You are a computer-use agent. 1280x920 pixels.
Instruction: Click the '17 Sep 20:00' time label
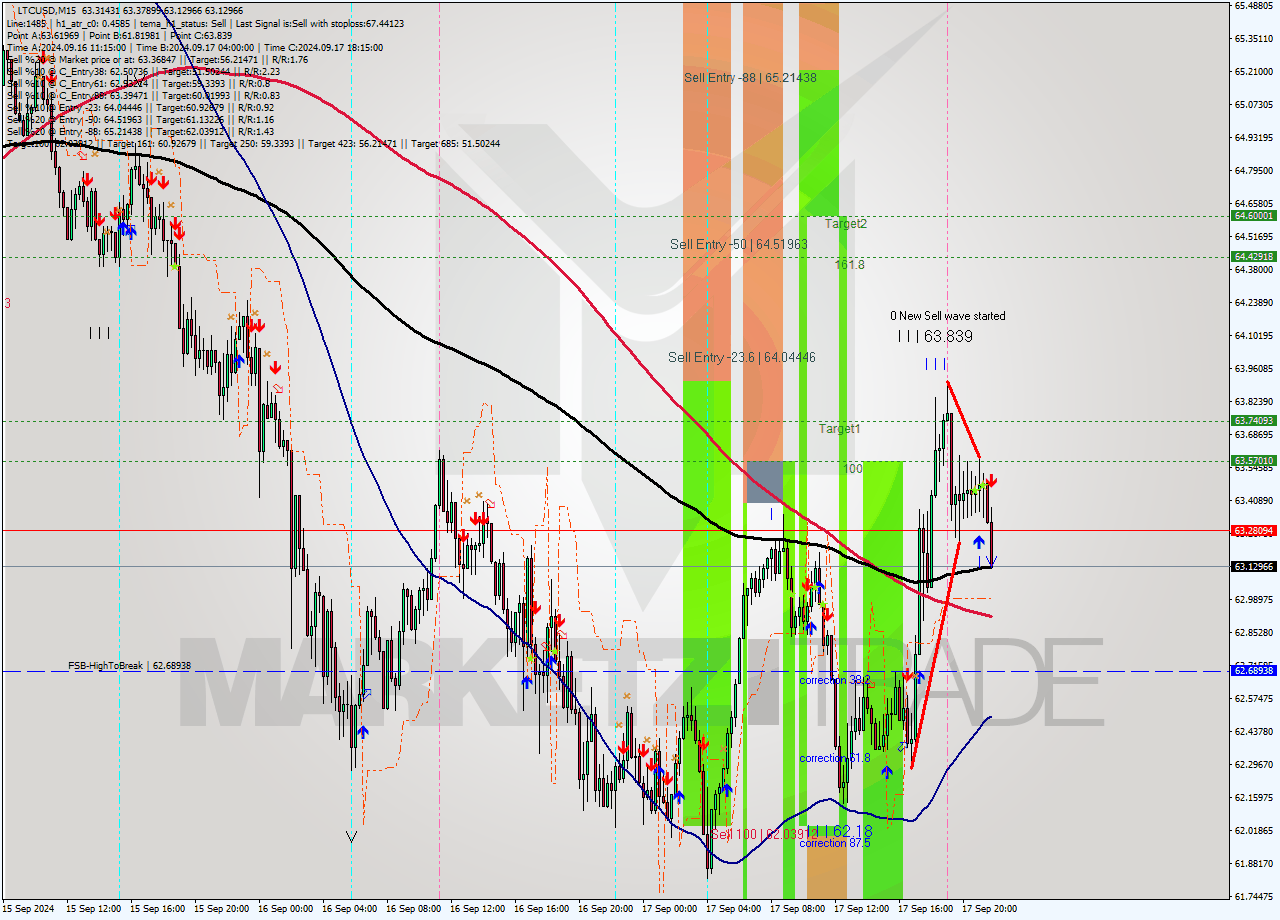[990, 909]
